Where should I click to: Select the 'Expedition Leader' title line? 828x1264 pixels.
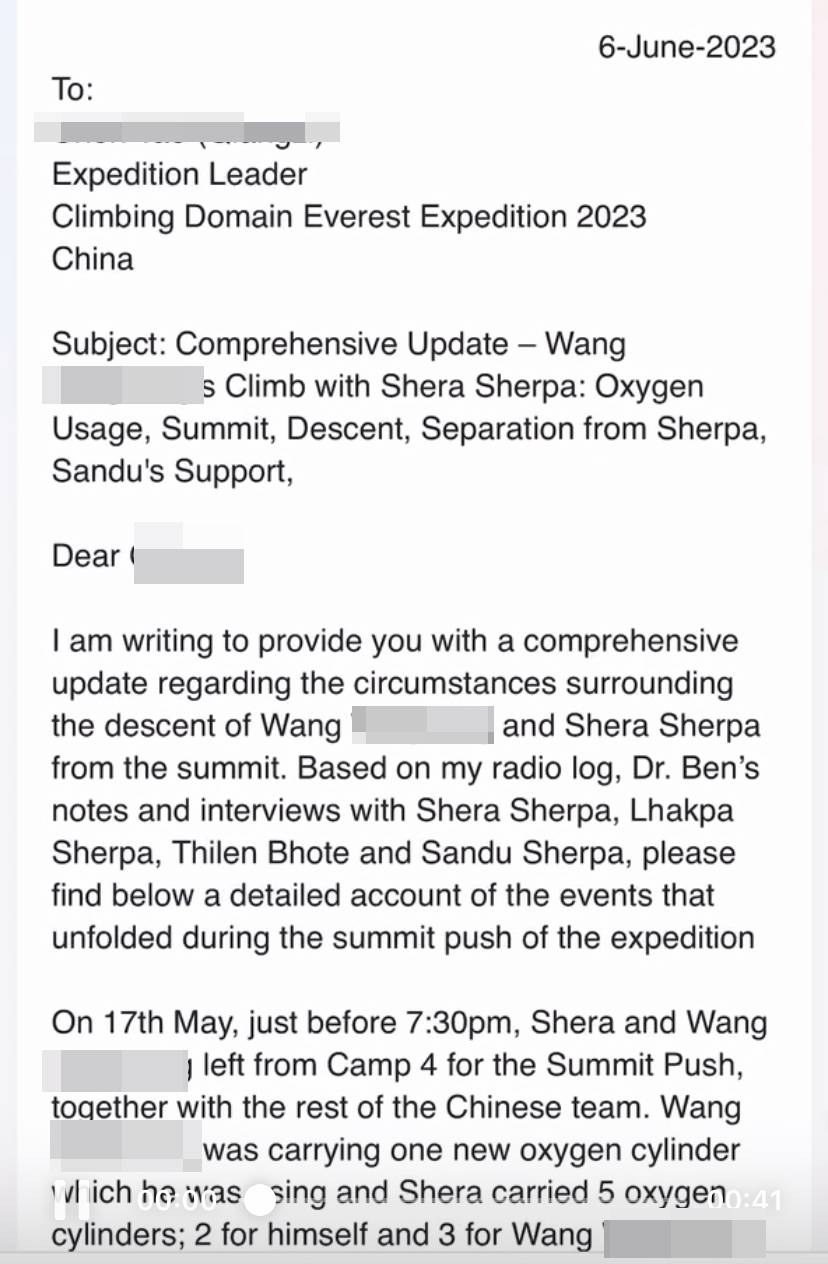click(x=180, y=174)
